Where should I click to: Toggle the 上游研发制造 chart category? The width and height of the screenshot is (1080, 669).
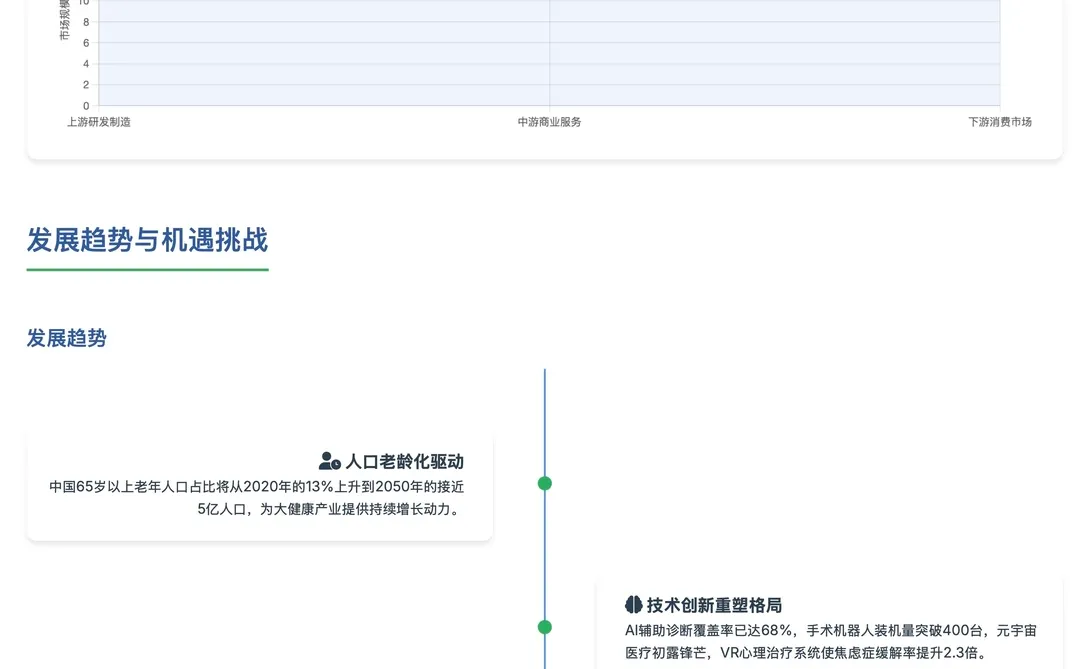coord(97,122)
